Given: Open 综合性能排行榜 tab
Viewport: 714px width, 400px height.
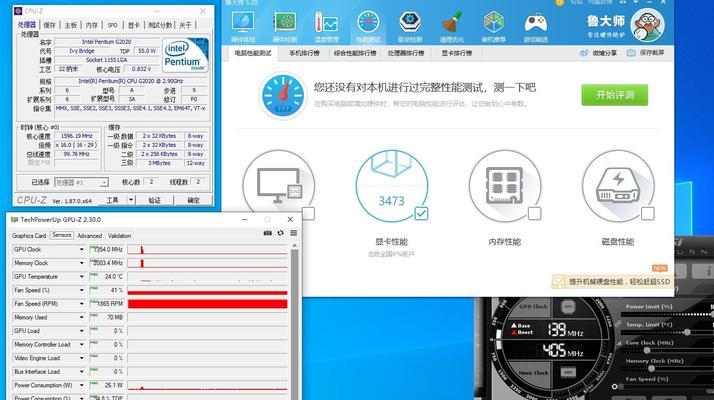Looking at the screenshot, I should point(355,53).
